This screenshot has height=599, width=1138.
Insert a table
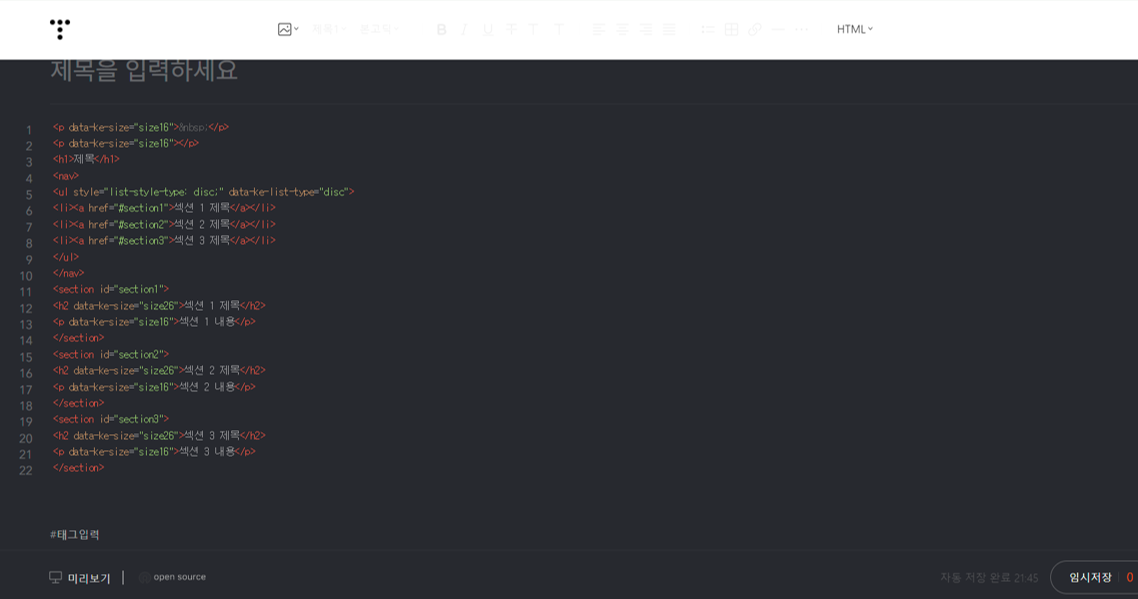pyautogui.click(x=730, y=30)
